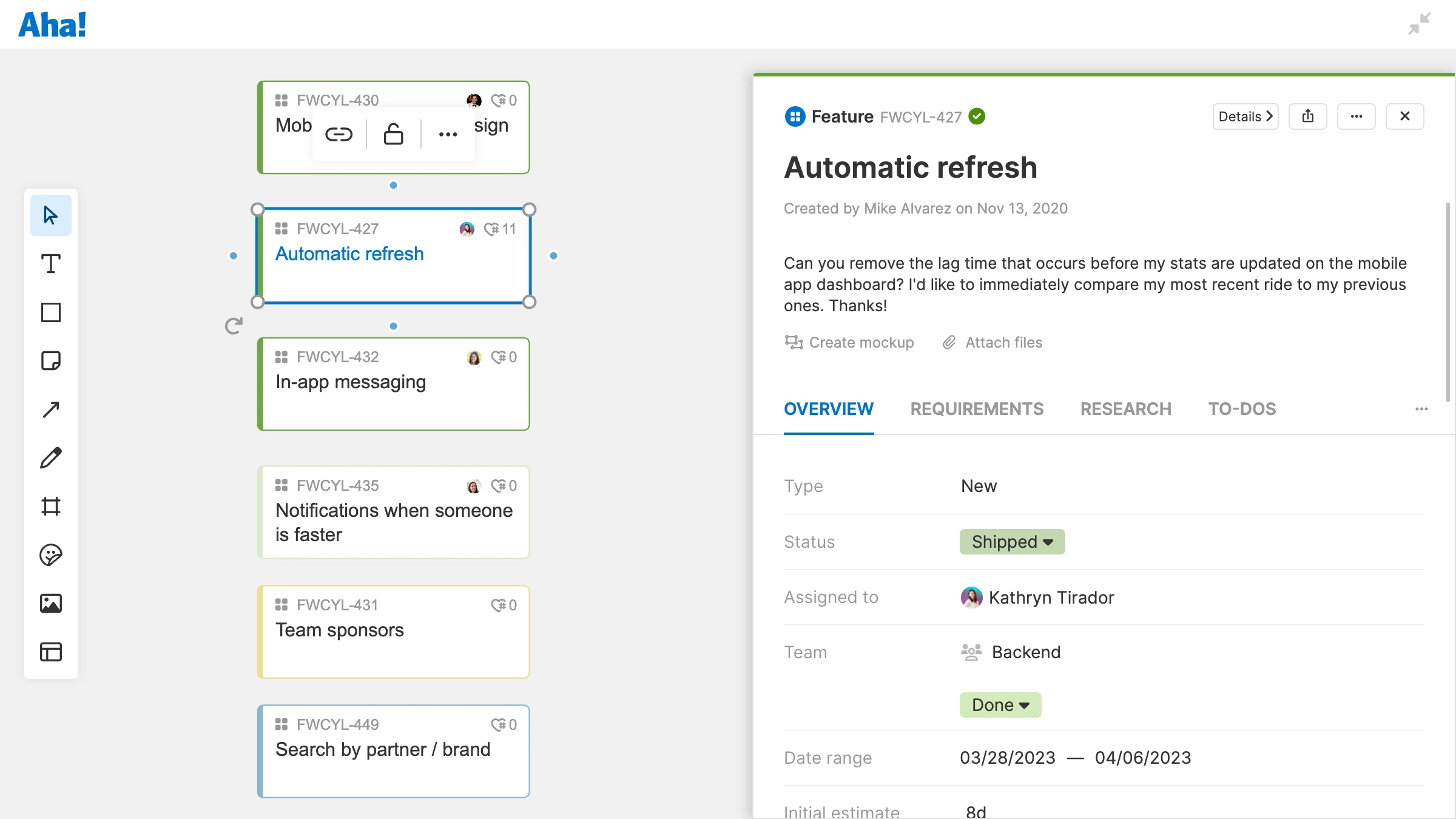Open the Template tool at the toolbar bottom
This screenshot has height=819, width=1456.
click(51, 652)
